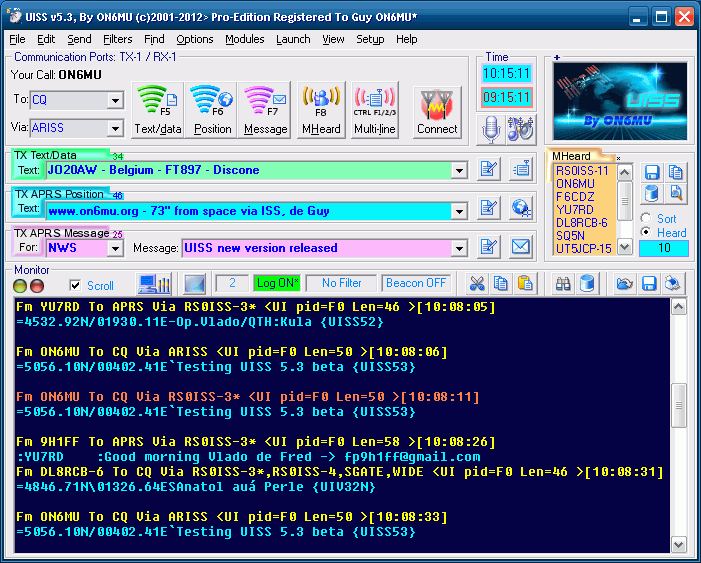The image size is (701, 563).
Task: Save the MHeard list with floppy icon
Action: pyautogui.click(x=651, y=172)
